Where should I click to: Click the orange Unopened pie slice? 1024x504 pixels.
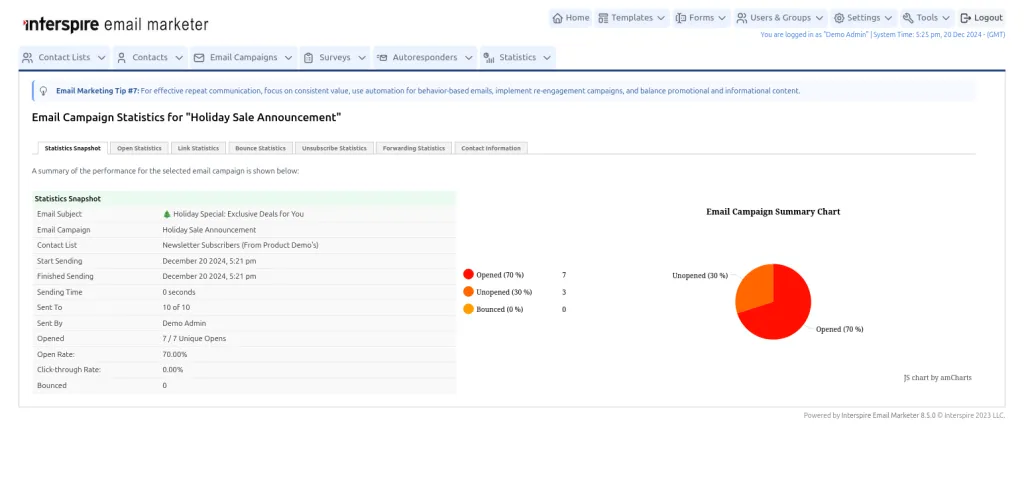(x=754, y=287)
